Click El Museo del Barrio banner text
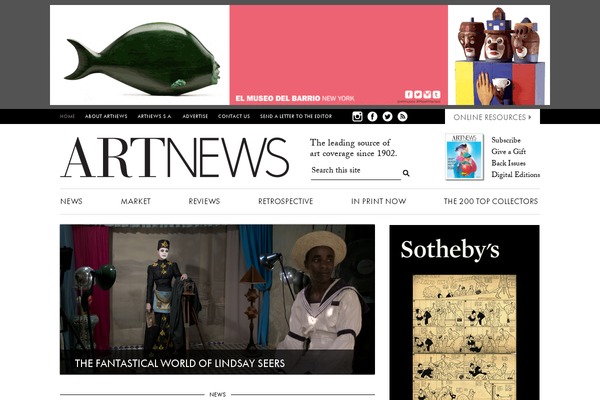 click(x=295, y=98)
